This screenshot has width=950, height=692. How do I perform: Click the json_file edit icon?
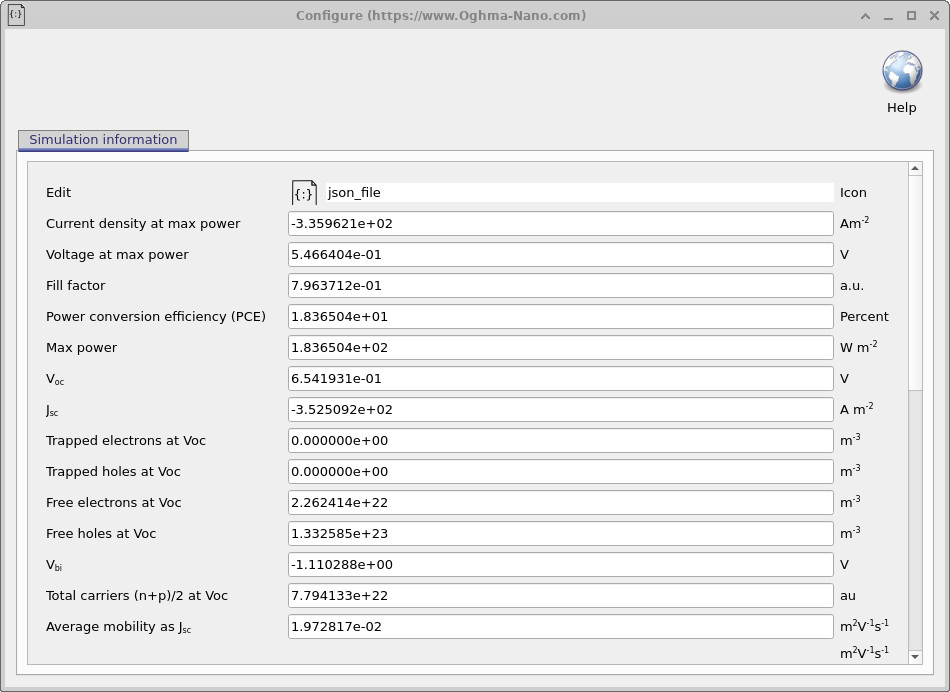click(304, 193)
